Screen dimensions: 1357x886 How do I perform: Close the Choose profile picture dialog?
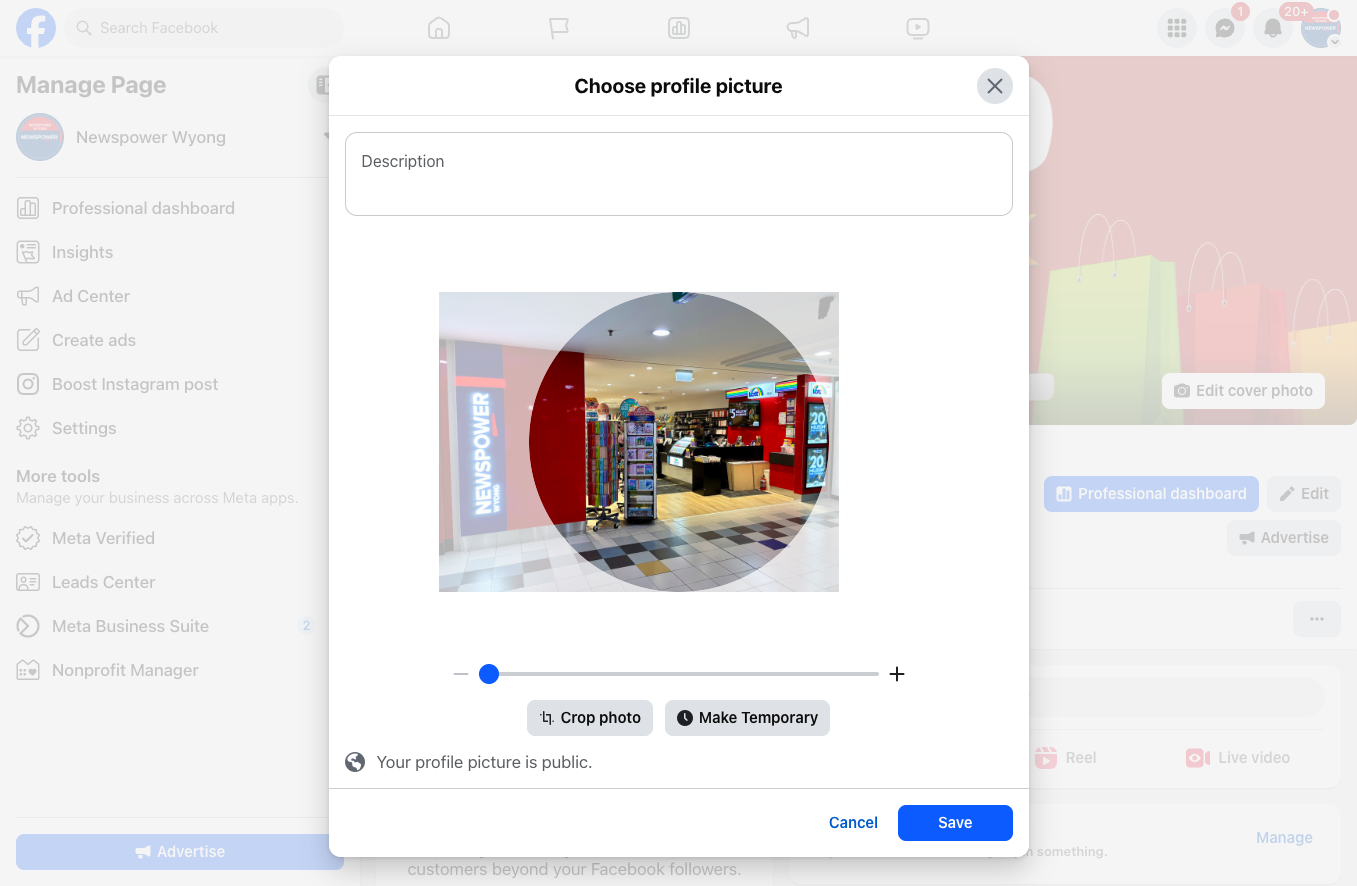click(995, 86)
